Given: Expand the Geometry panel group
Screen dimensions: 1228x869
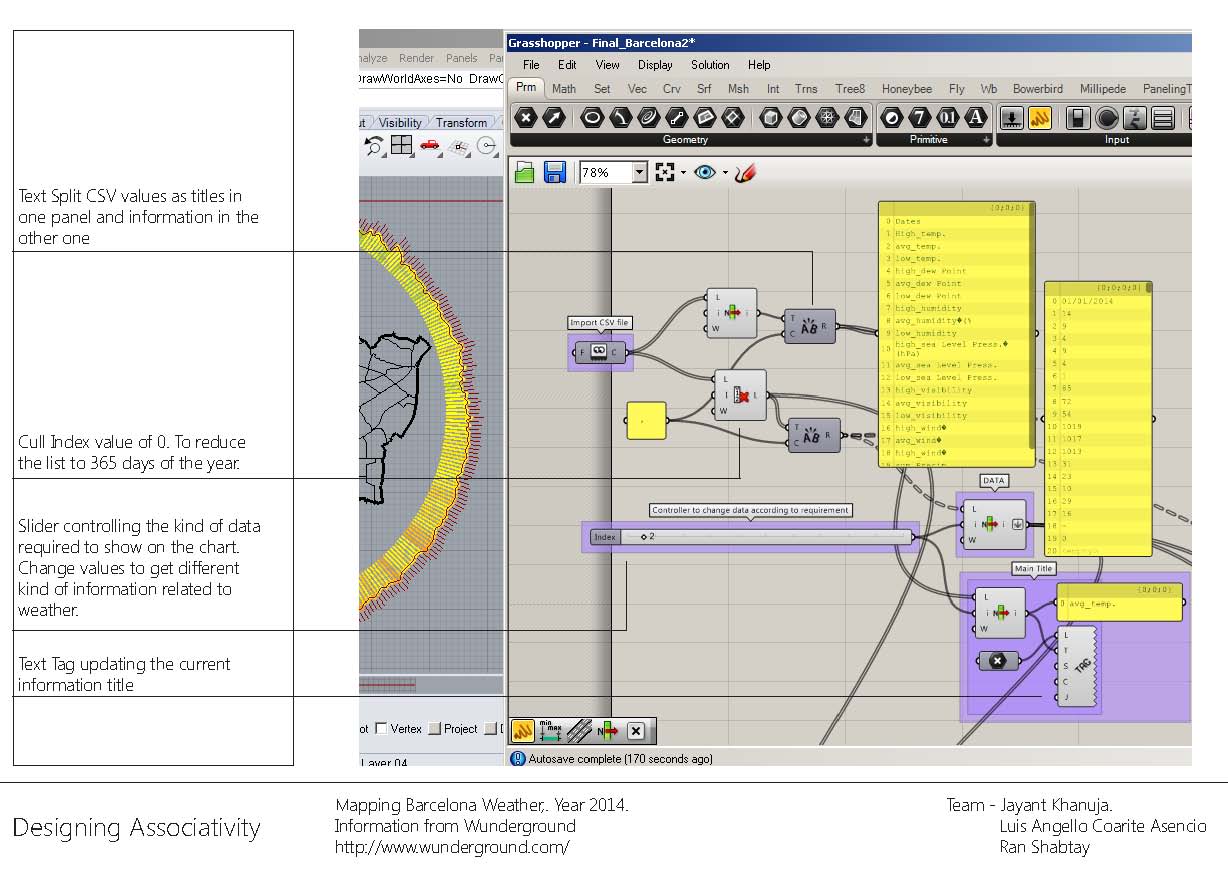Looking at the screenshot, I should (x=866, y=141).
